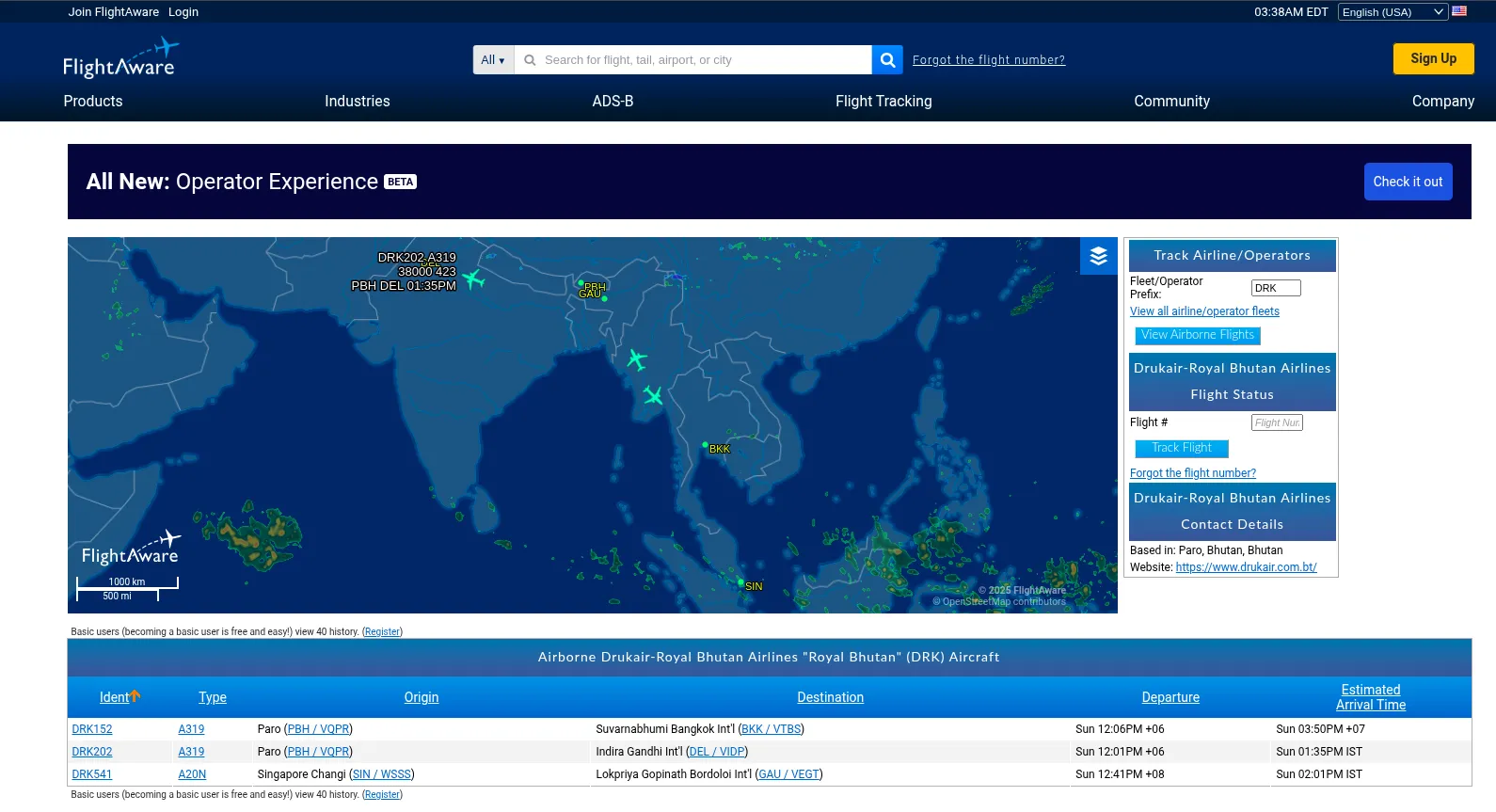The height and width of the screenshot is (812, 1496).
Task: Open the Flight Tracking menu
Action: click(x=883, y=101)
